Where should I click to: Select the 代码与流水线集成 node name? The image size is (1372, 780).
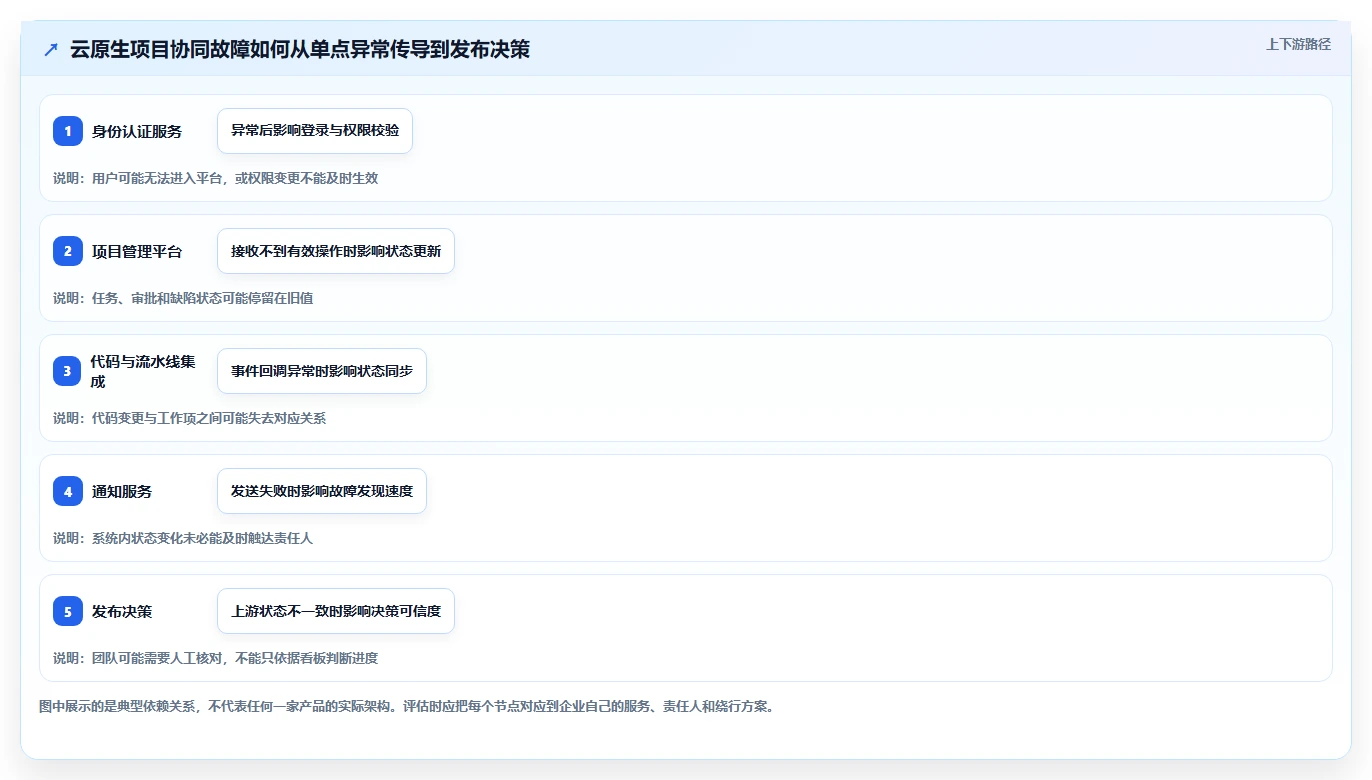143,371
